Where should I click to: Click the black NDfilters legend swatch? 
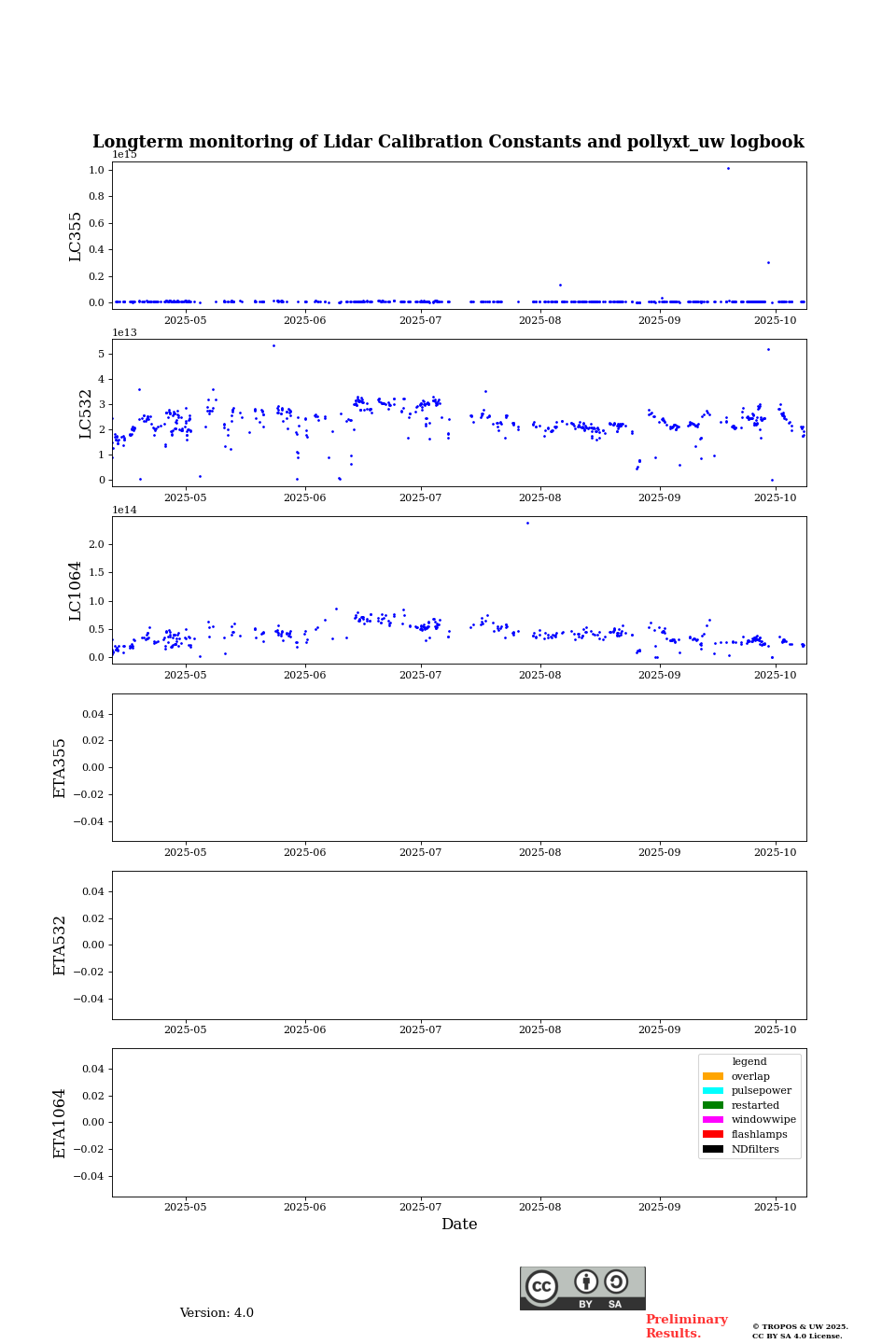[713, 1149]
